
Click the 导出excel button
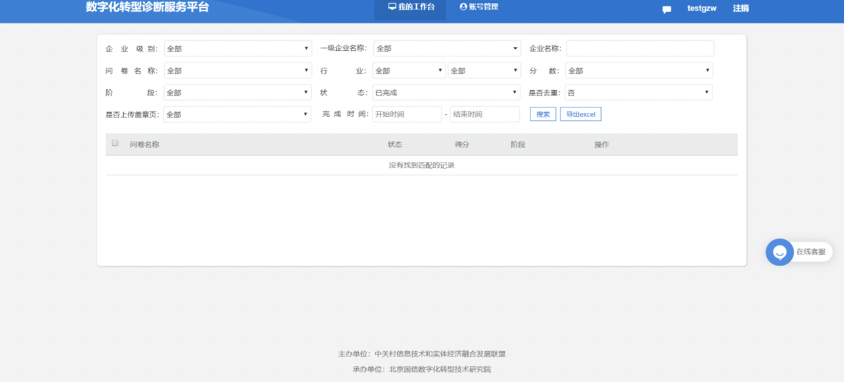[x=581, y=114]
